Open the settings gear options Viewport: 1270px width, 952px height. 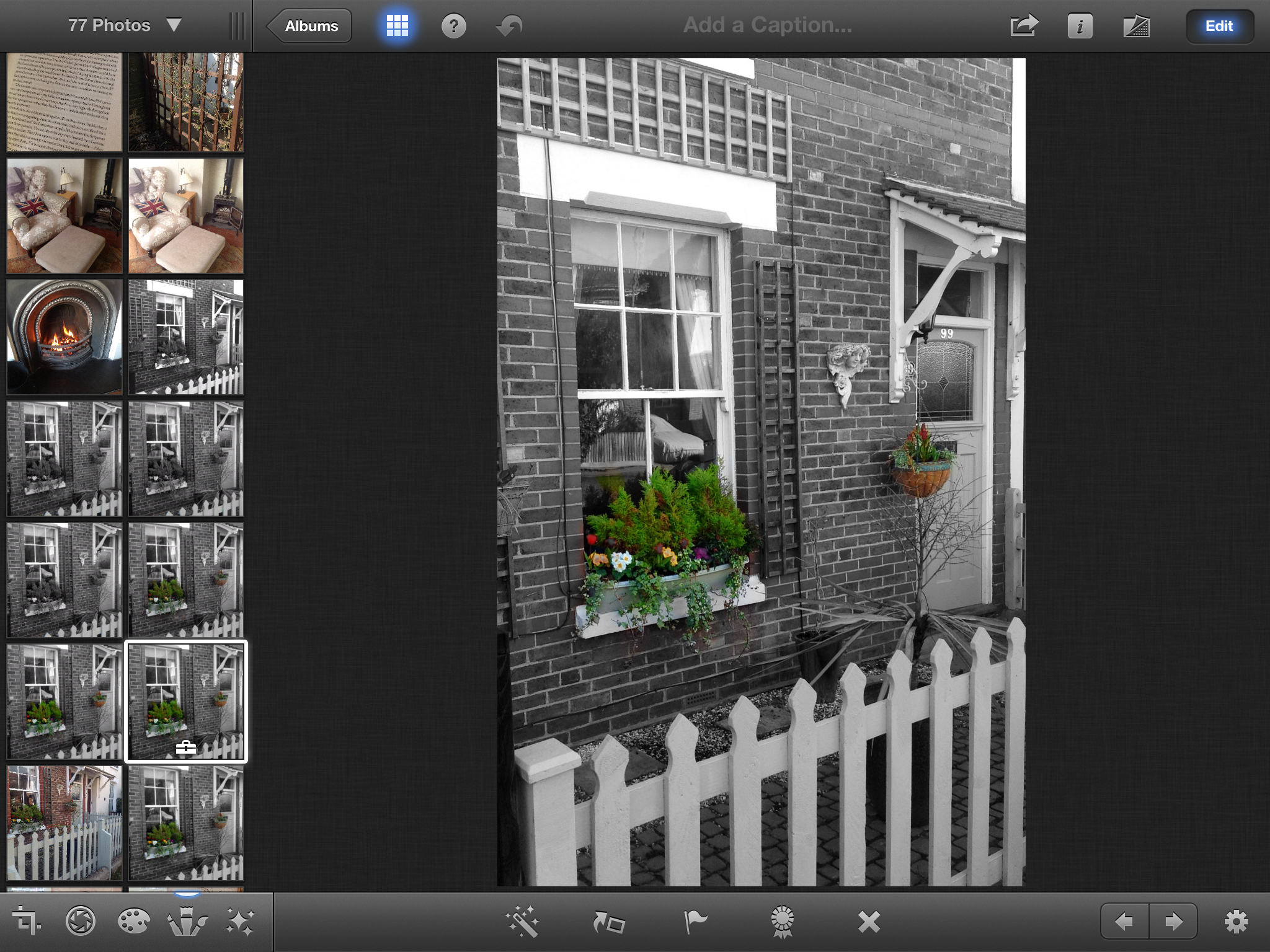pos(1235,922)
